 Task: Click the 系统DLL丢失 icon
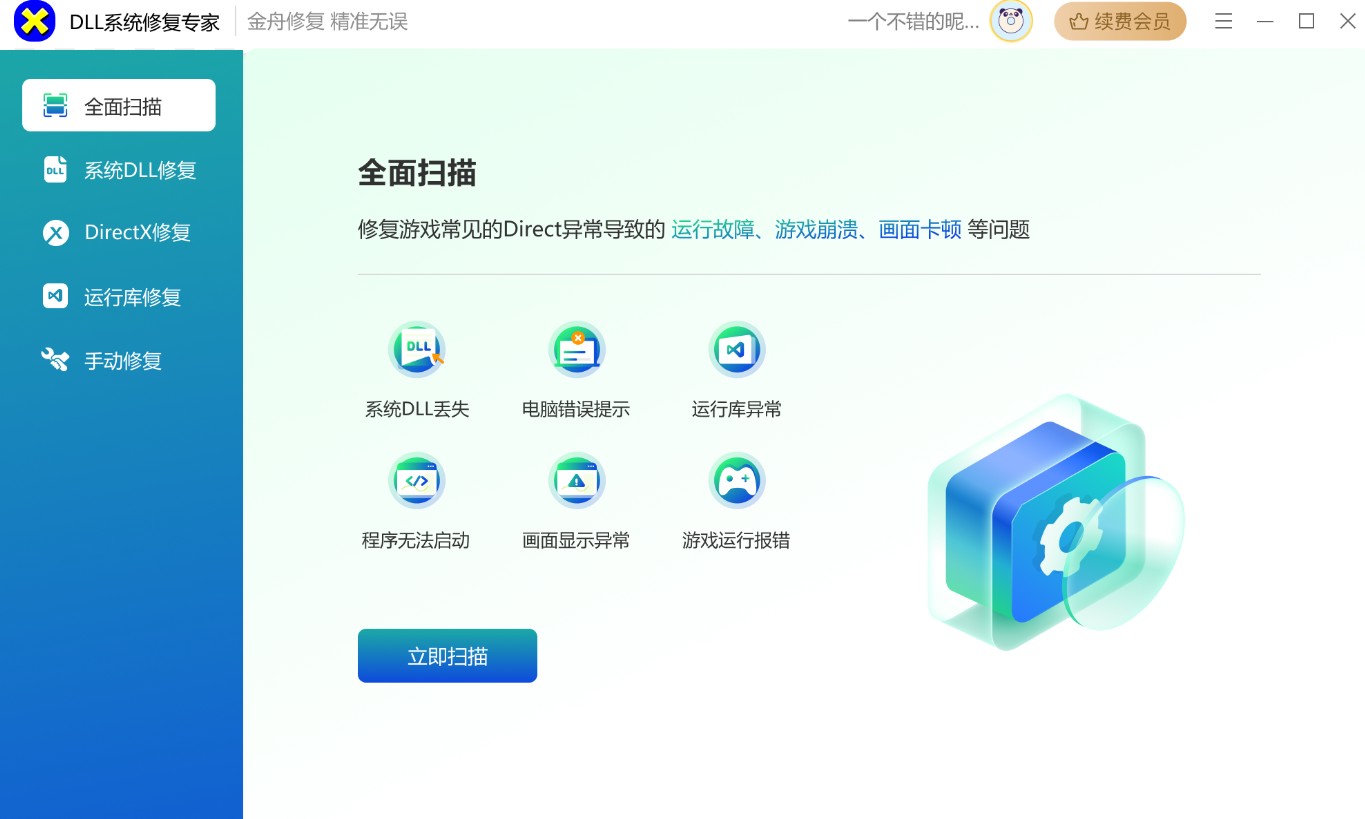tap(417, 350)
